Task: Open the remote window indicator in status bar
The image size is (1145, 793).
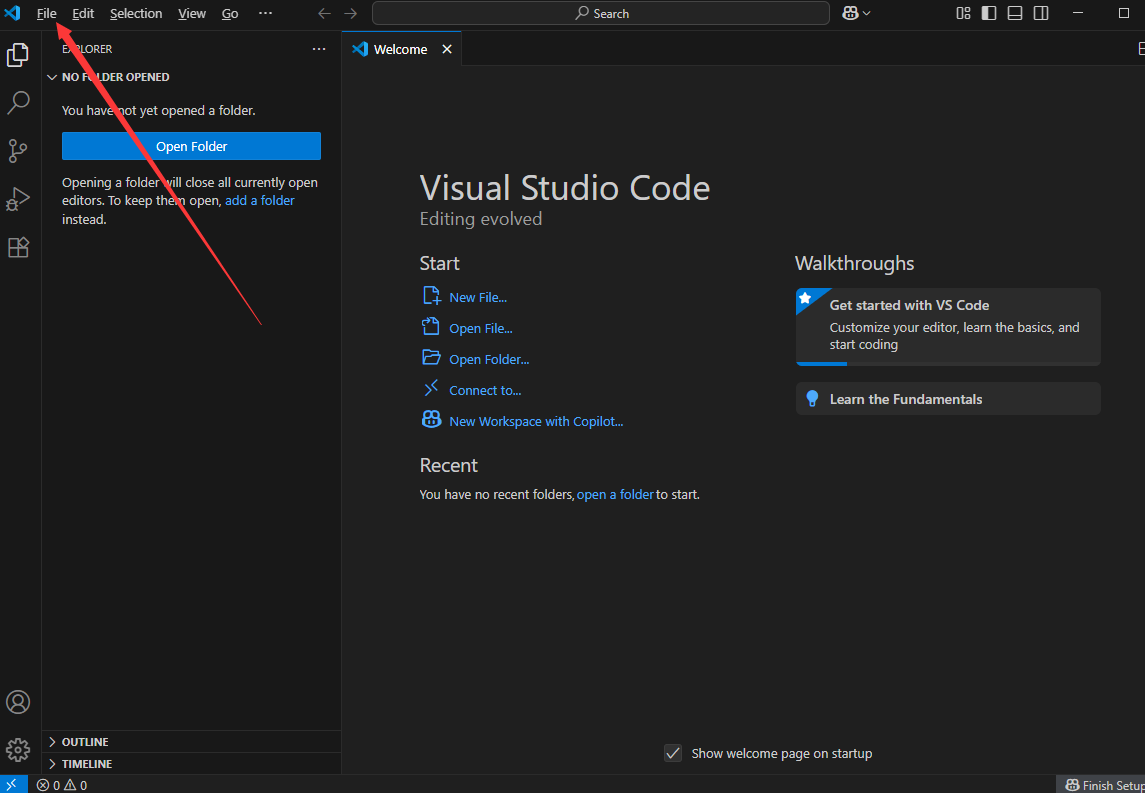Action: pyautogui.click(x=13, y=785)
